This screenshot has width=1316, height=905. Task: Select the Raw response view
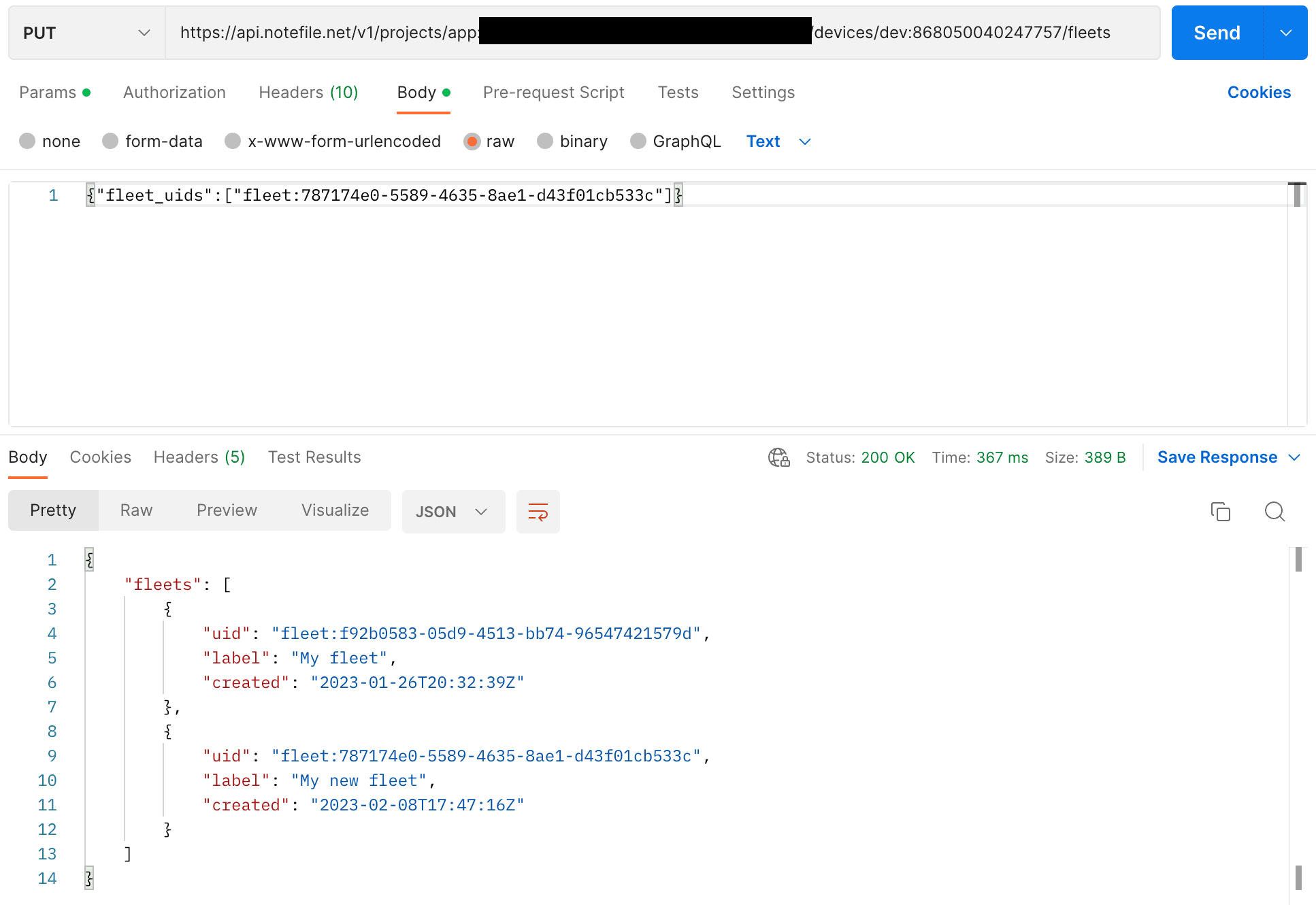tap(136, 510)
